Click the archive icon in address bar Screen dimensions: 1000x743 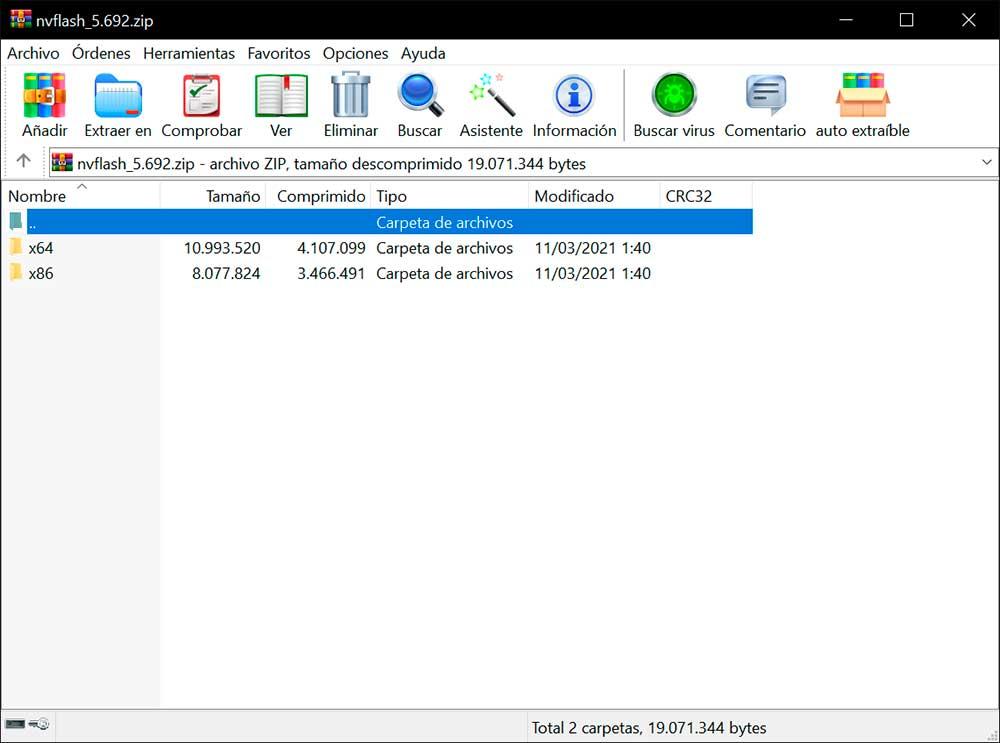pos(62,163)
